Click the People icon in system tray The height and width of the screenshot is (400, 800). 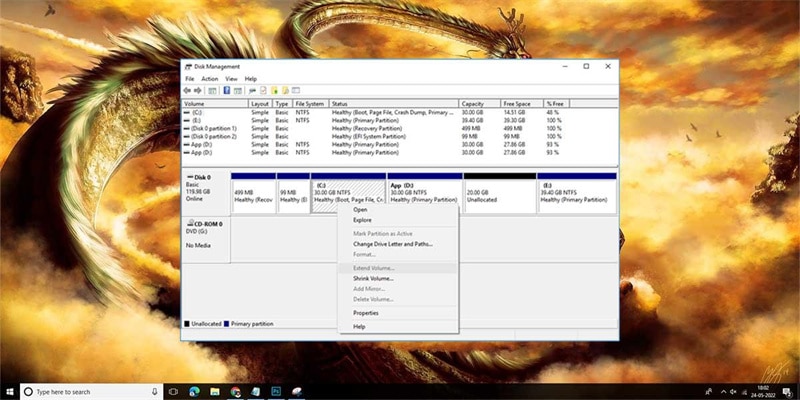(x=708, y=392)
